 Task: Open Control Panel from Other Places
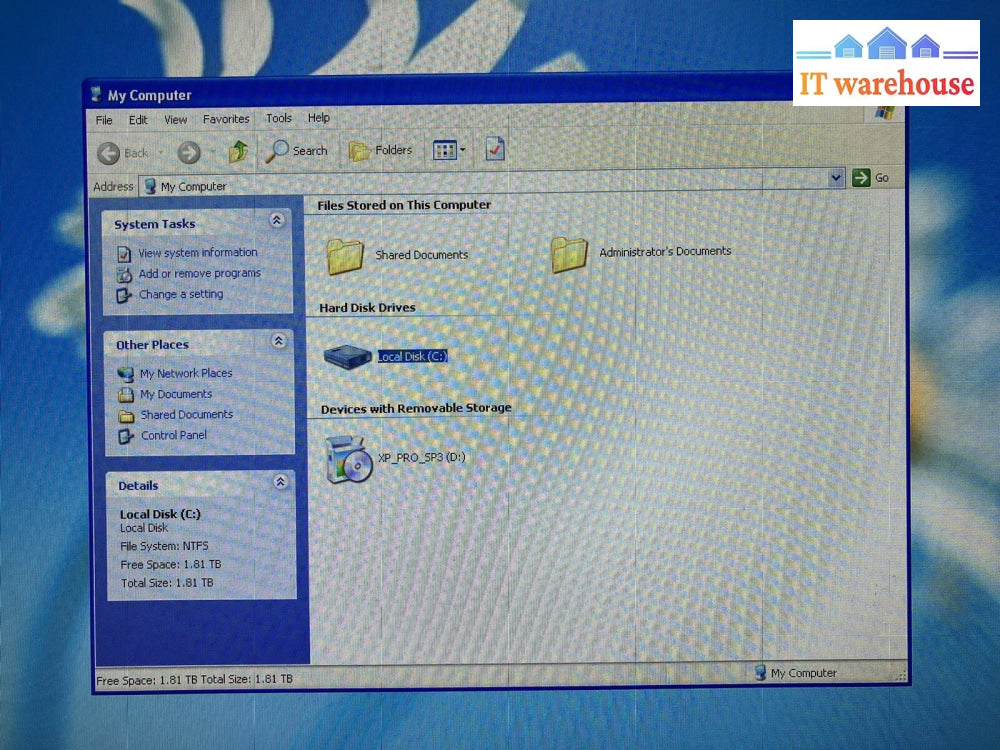[x=173, y=436]
